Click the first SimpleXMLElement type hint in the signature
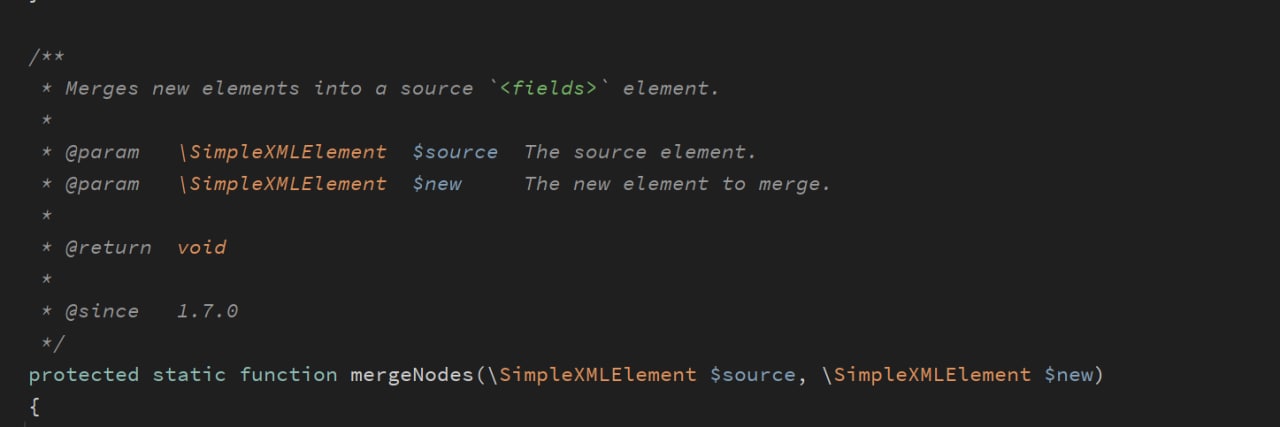 tap(598, 375)
